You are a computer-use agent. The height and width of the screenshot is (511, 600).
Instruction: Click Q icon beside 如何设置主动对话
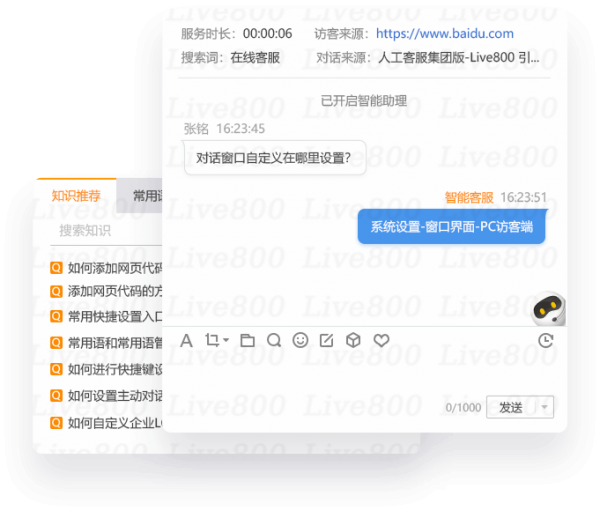56,395
